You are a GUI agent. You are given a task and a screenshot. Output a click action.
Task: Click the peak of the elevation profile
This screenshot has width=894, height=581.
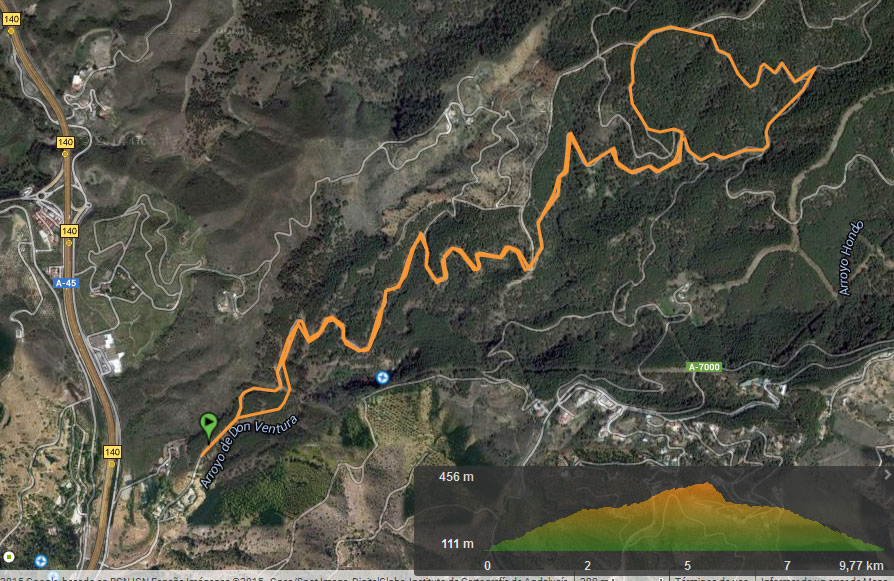(x=707, y=485)
